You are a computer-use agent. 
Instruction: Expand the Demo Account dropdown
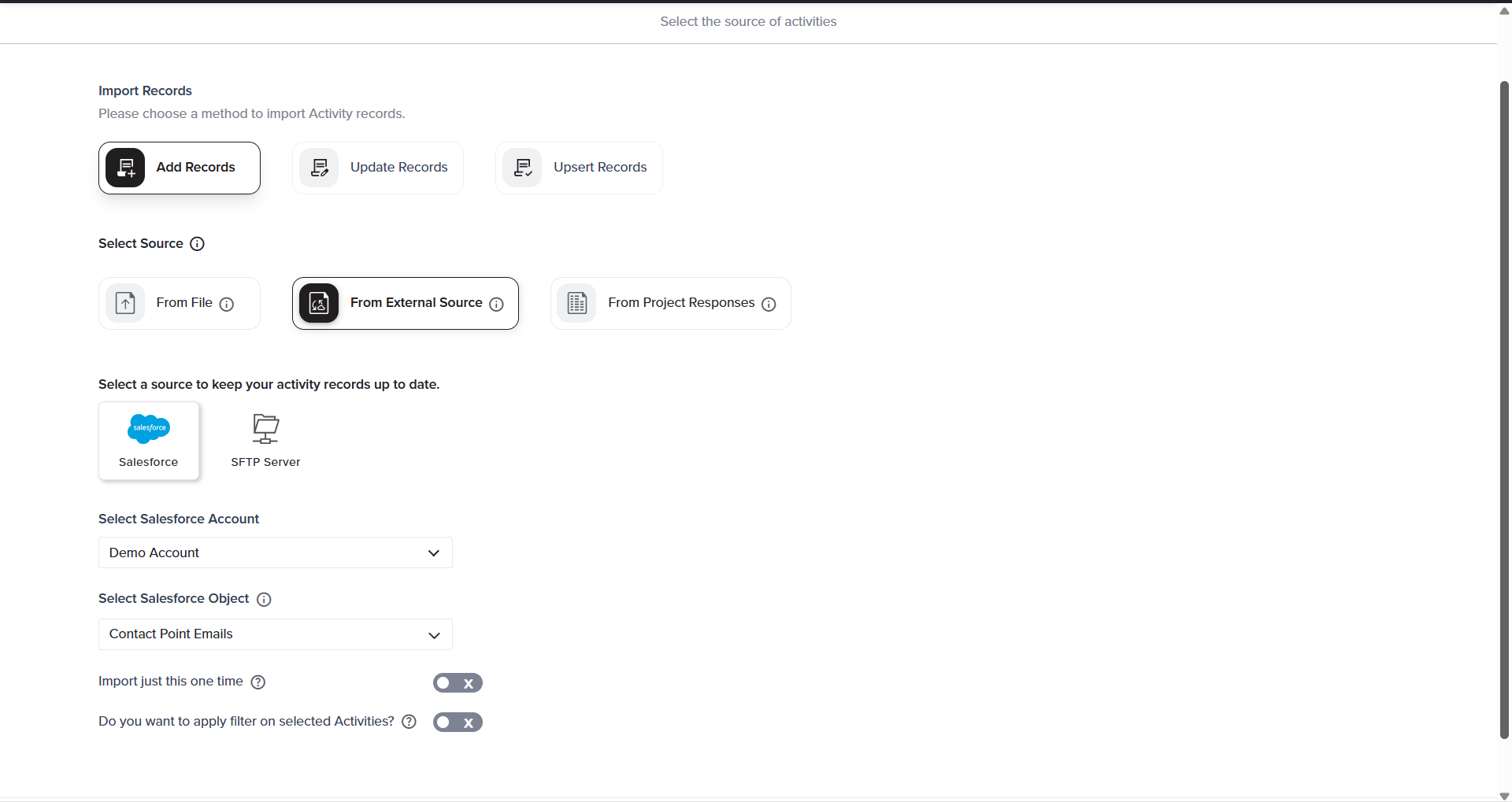click(x=275, y=553)
